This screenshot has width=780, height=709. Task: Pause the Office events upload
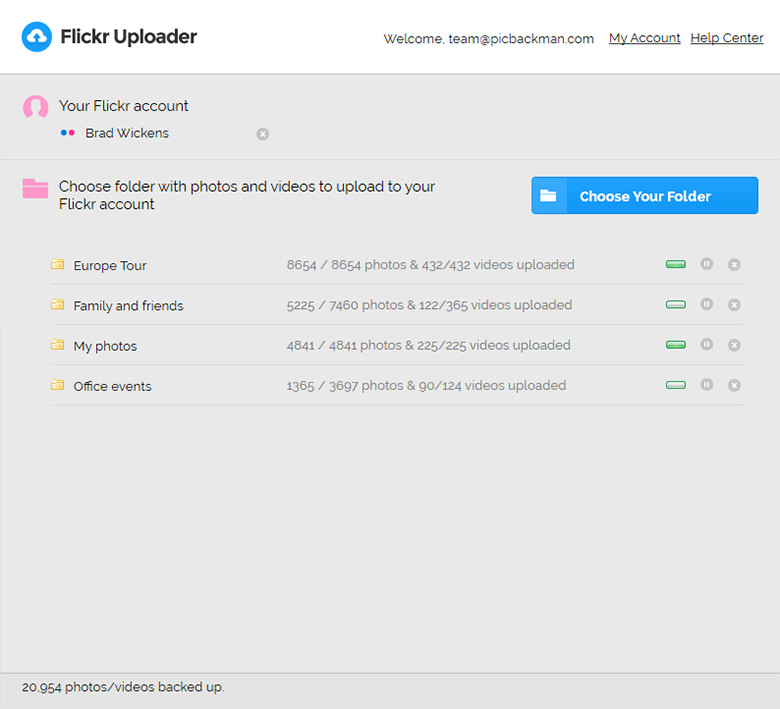[707, 385]
